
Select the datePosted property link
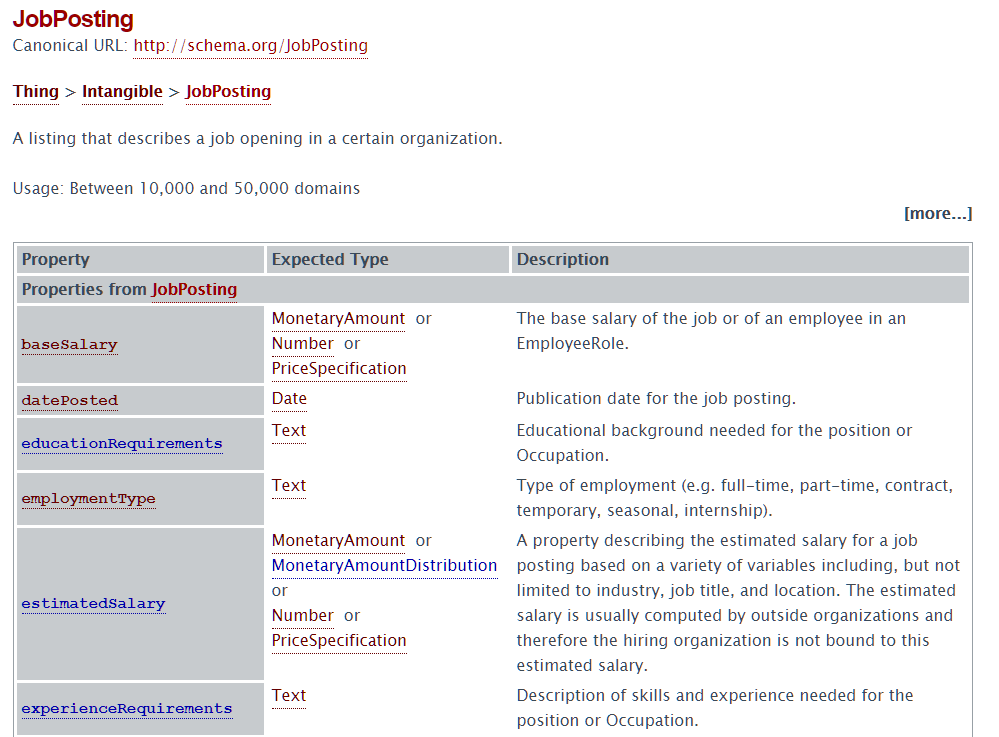point(69,401)
